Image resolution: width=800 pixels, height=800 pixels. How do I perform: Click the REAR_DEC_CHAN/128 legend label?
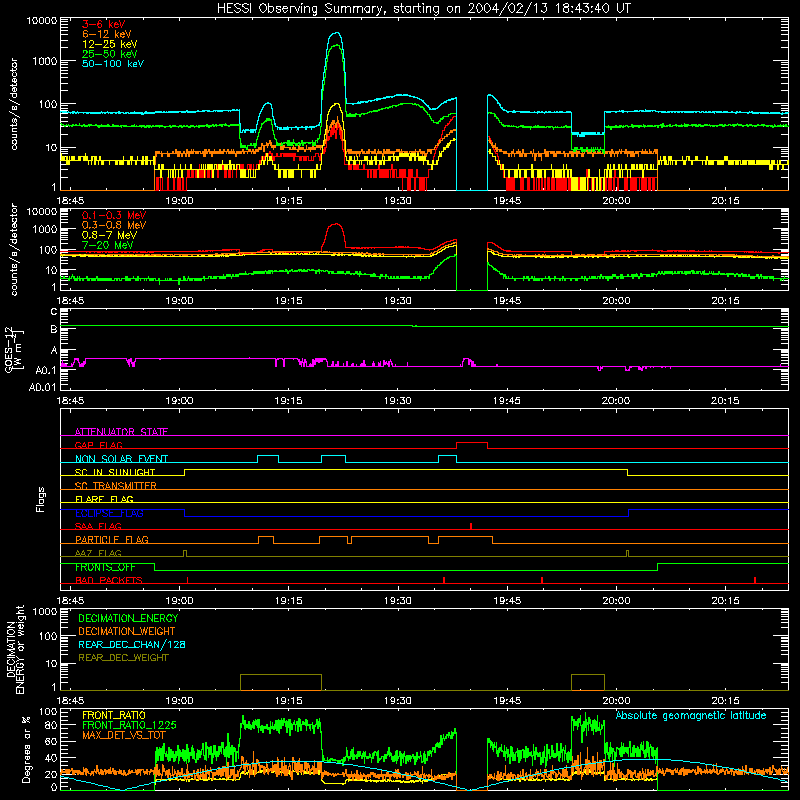(x=132, y=644)
